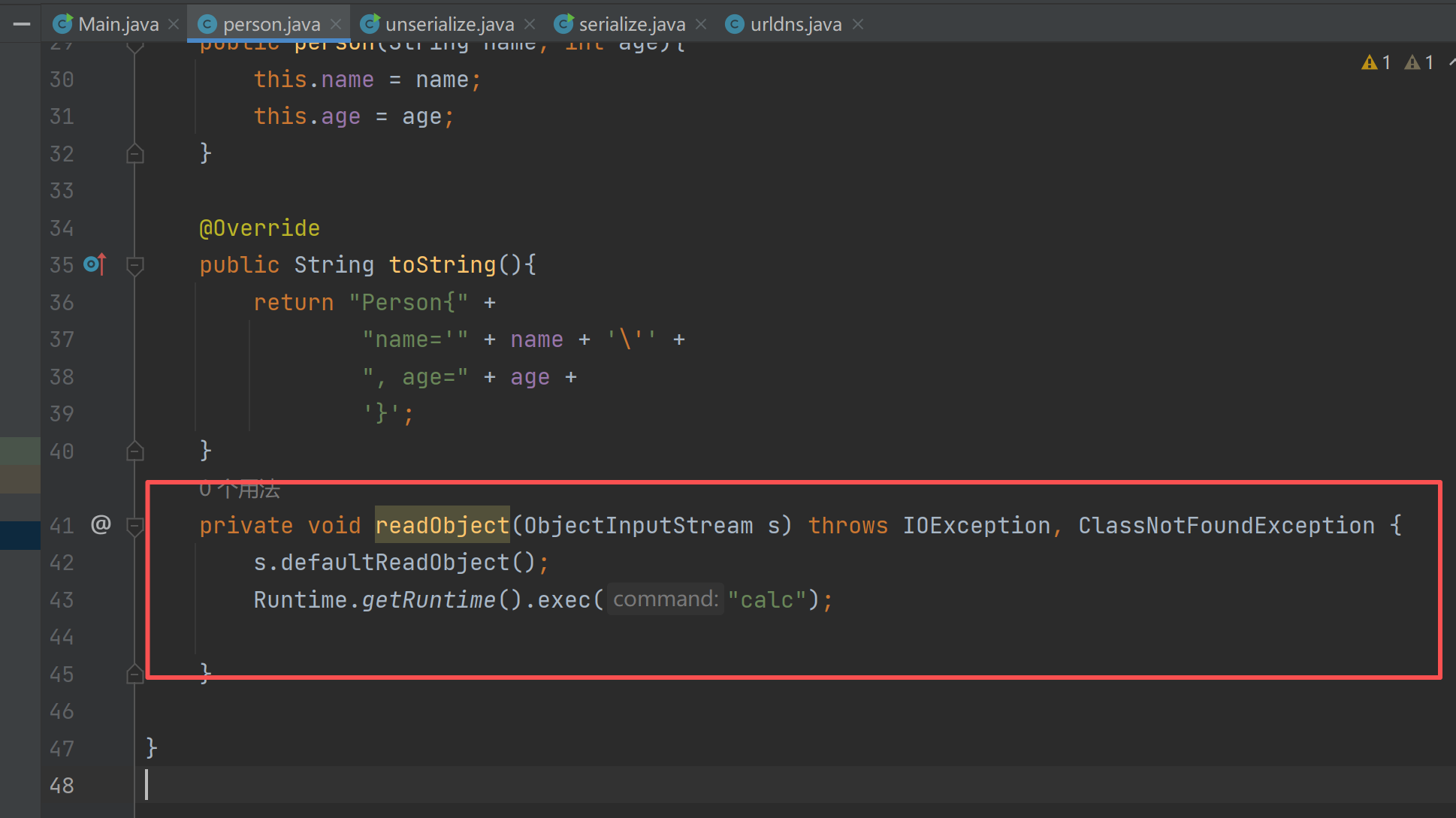Collapse the readObject method fold on line 41
This screenshot has height=818, width=1456.
click(135, 526)
